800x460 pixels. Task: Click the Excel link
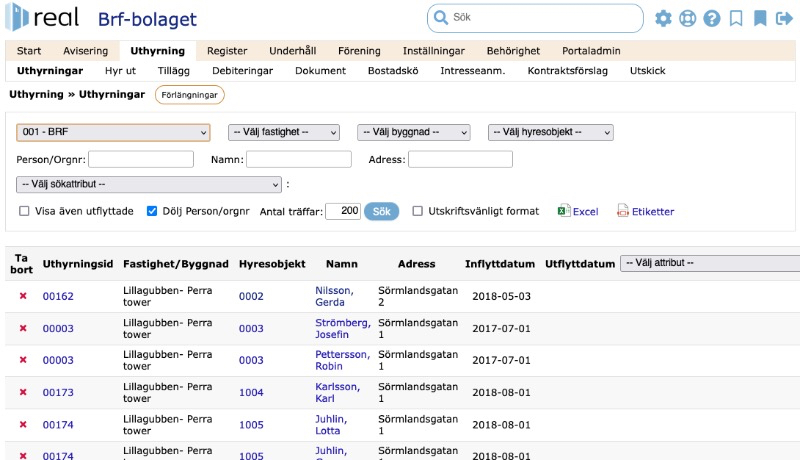tap(585, 211)
